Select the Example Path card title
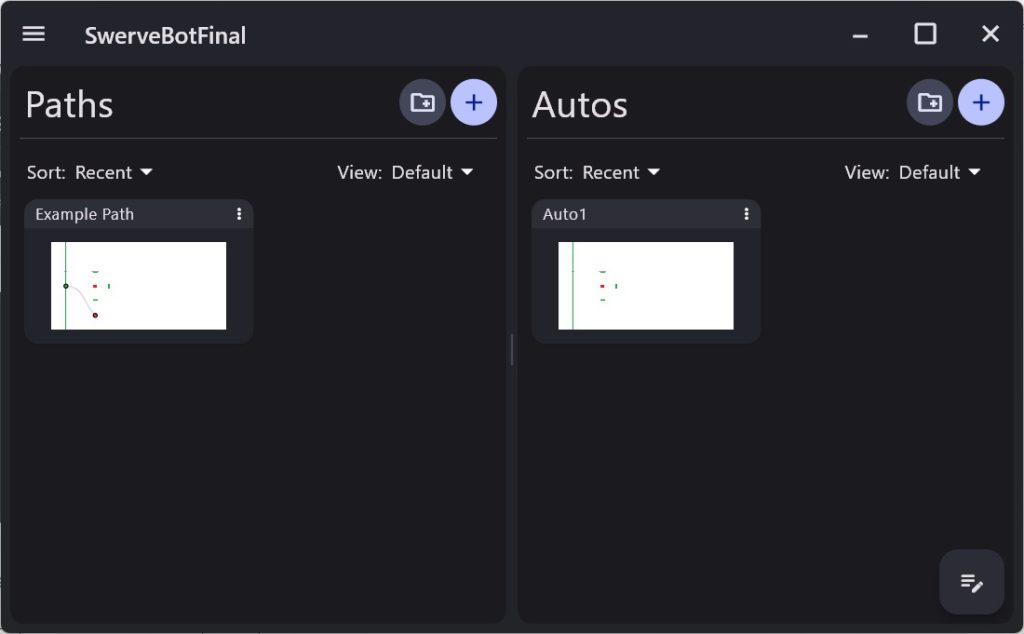 pyautogui.click(x=84, y=214)
